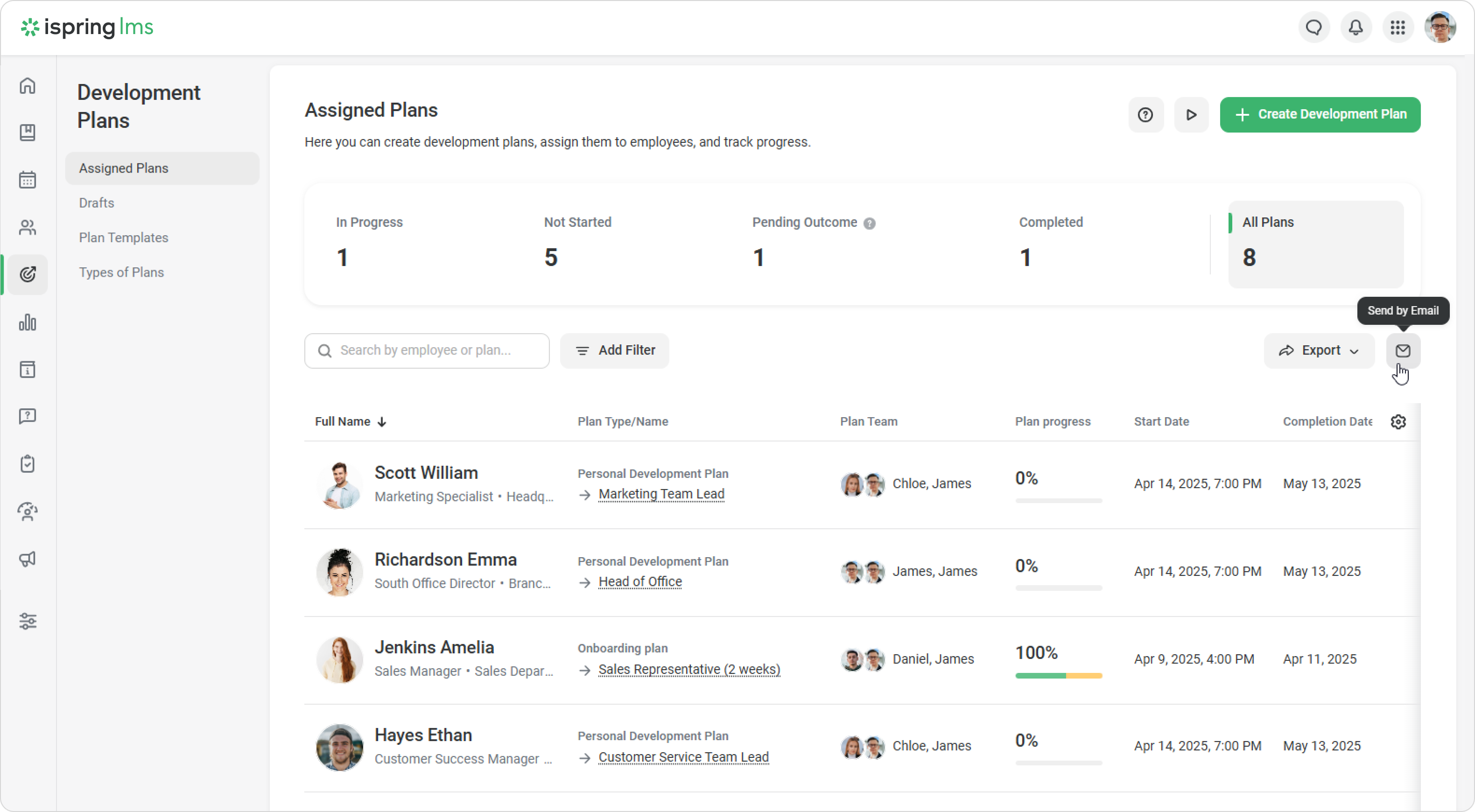Open the Marketing Team Lead plan link
The height and width of the screenshot is (812, 1475).
pos(661,494)
